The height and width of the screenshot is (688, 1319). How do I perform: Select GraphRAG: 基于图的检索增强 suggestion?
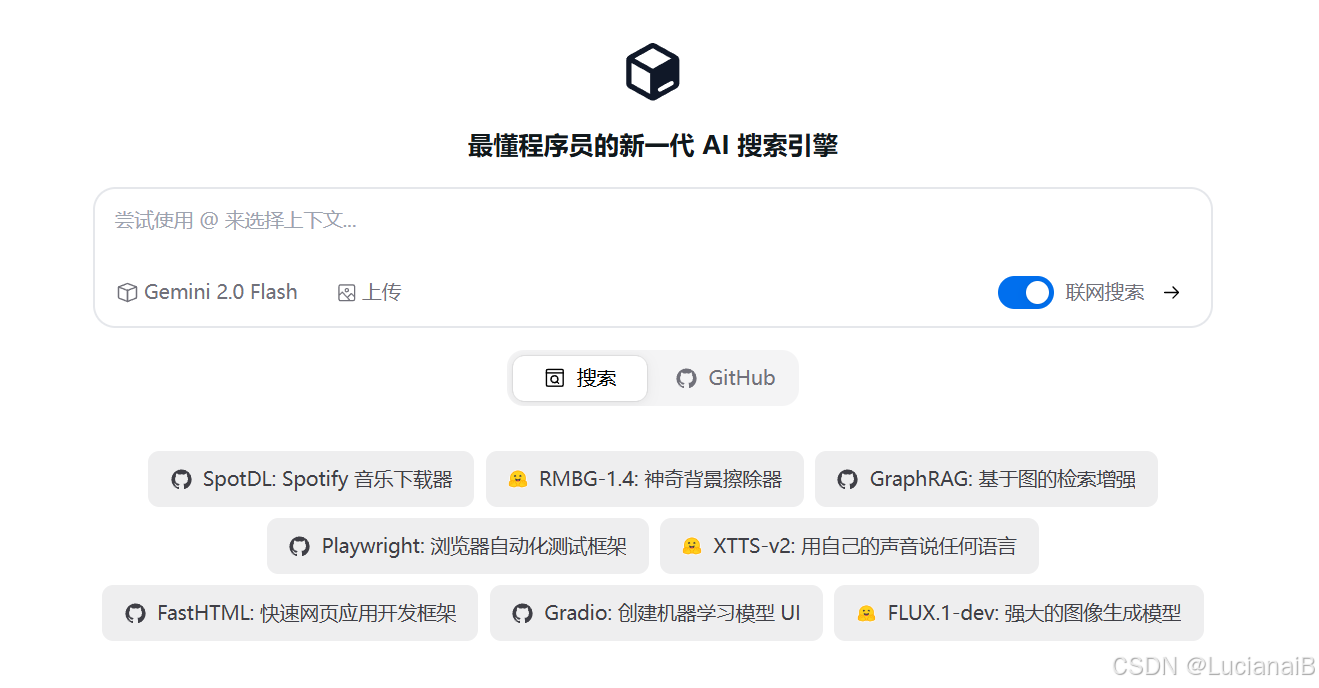click(x=986, y=479)
